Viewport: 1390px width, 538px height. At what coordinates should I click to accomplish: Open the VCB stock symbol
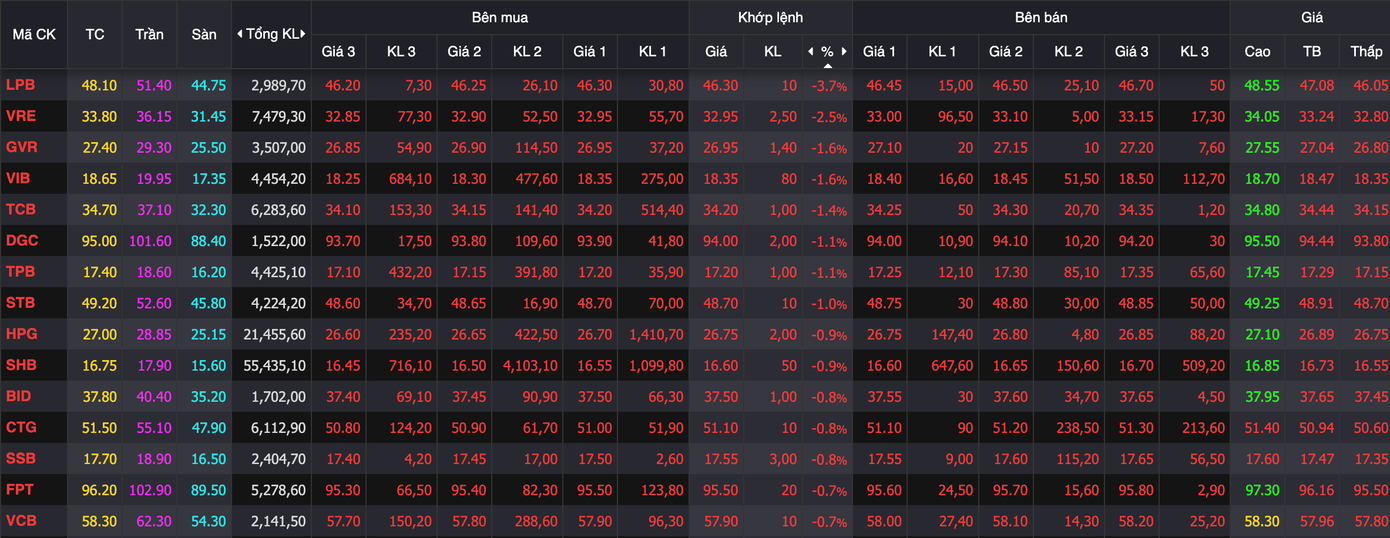pos(20,521)
